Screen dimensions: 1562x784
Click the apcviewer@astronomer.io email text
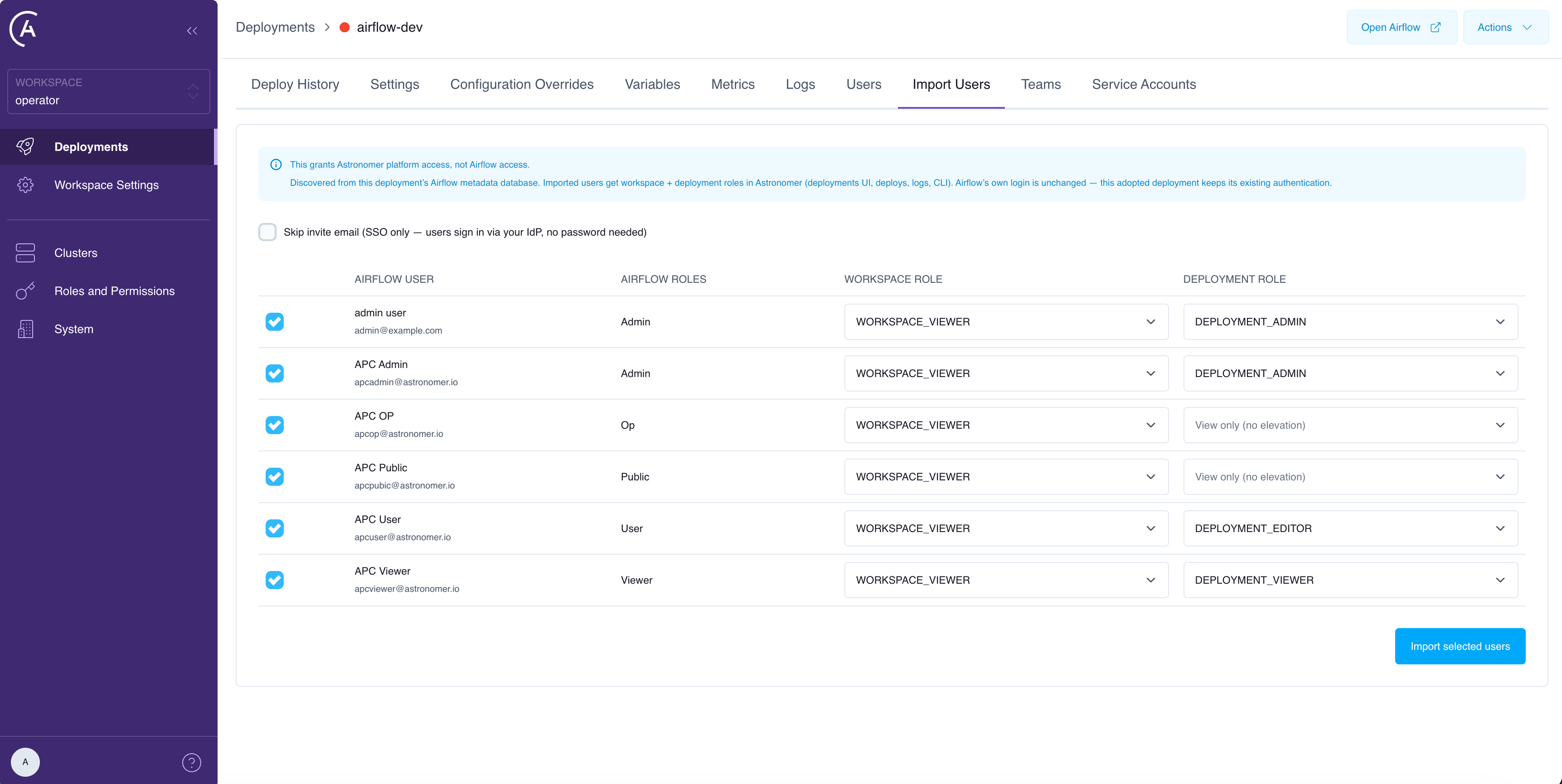click(x=407, y=589)
